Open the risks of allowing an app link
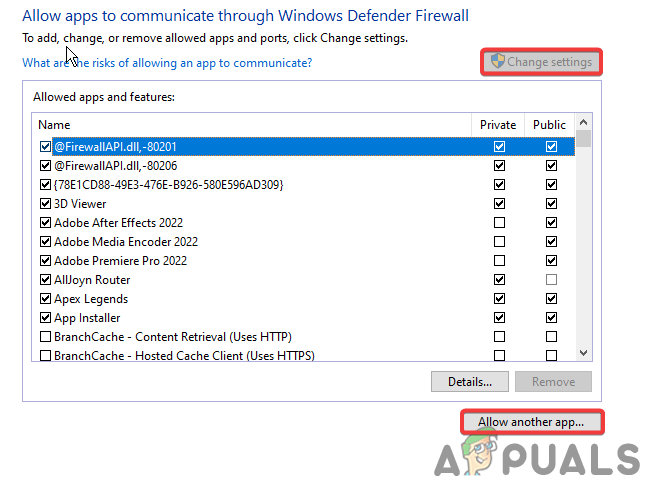 click(167, 63)
